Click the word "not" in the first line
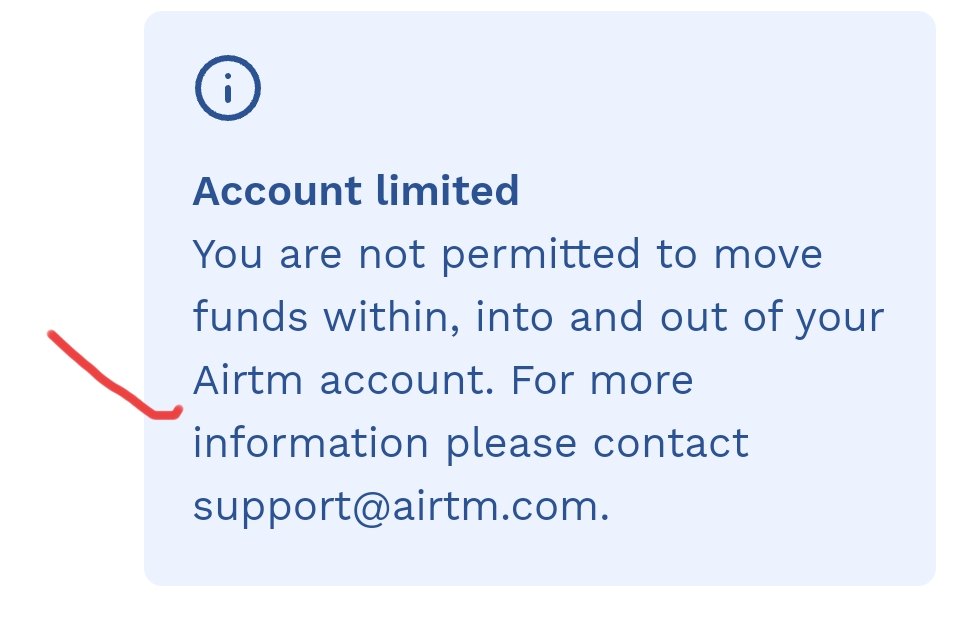Image resolution: width=964 pixels, height=637 pixels. (x=393, y=254)
